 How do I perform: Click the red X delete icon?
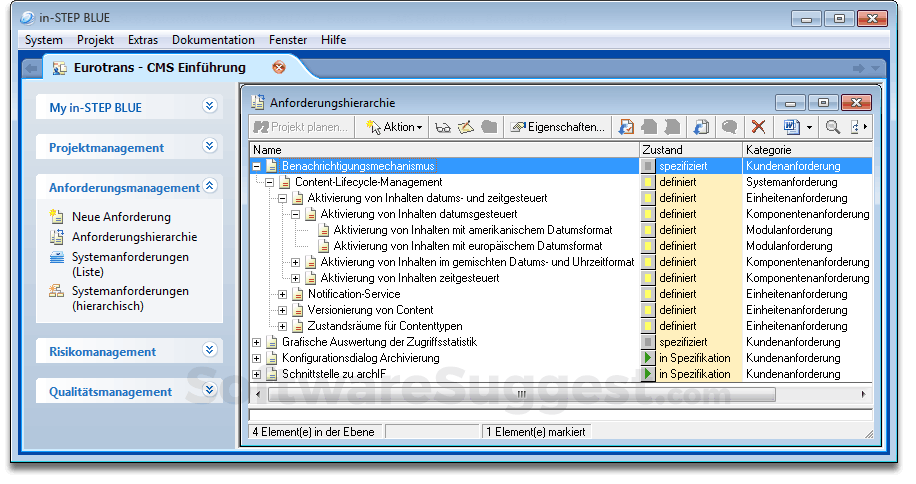click(x=758, y=127)
